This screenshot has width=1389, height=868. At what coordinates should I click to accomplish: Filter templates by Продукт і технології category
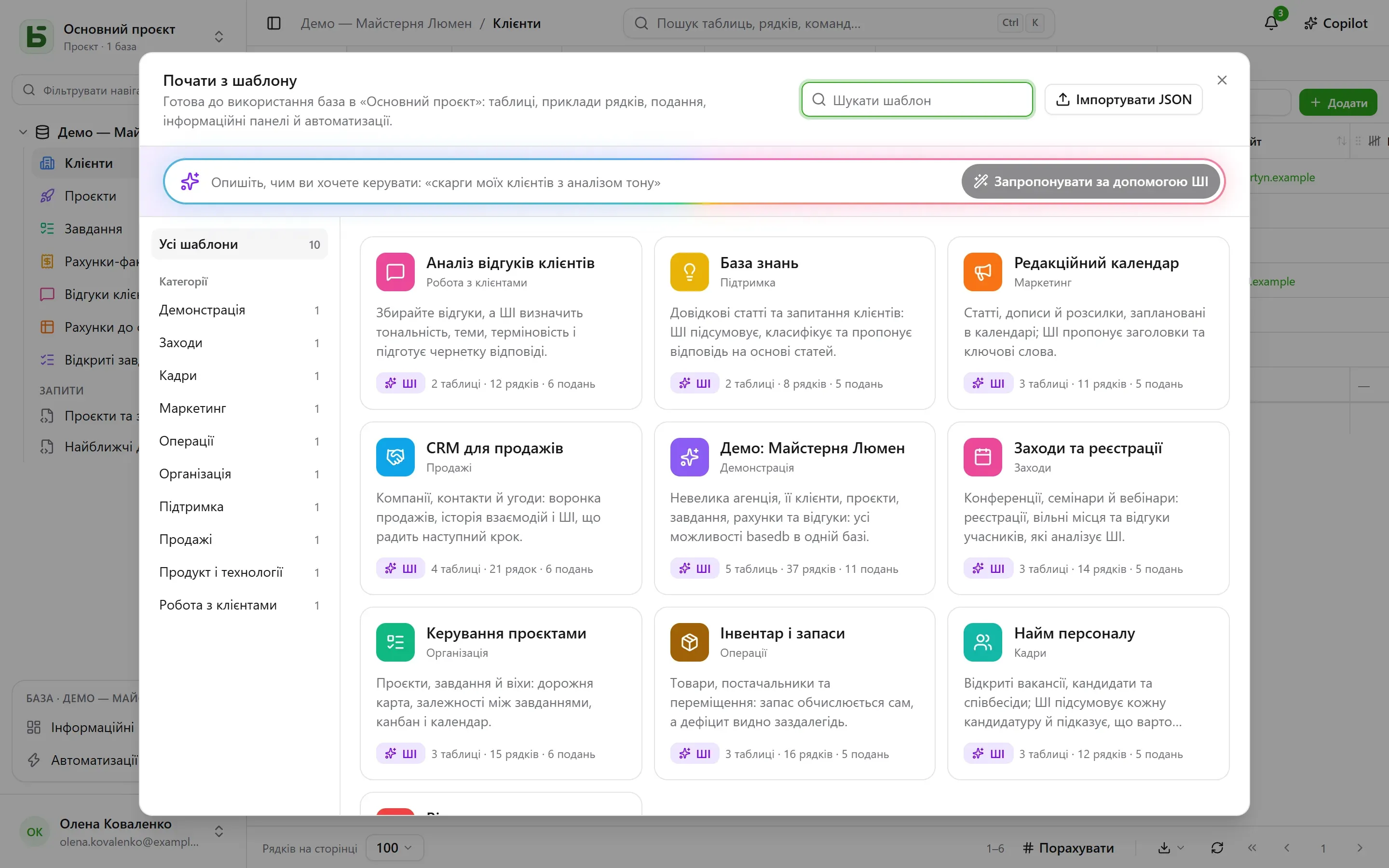click(239, 572)
